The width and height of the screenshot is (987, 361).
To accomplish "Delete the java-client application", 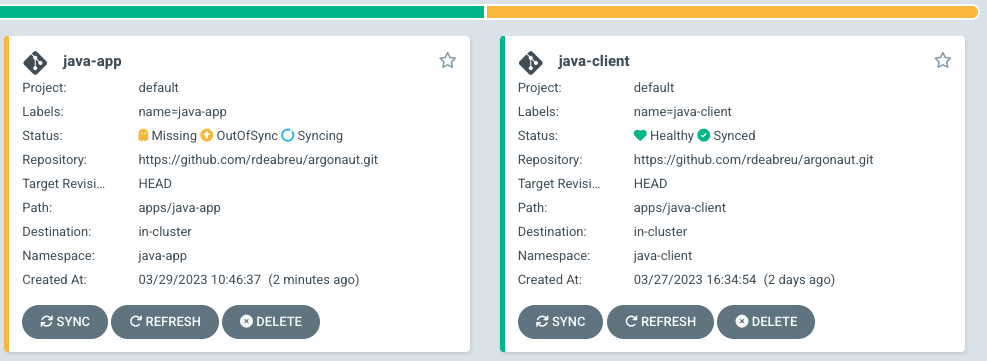I will tap(766, 321).
